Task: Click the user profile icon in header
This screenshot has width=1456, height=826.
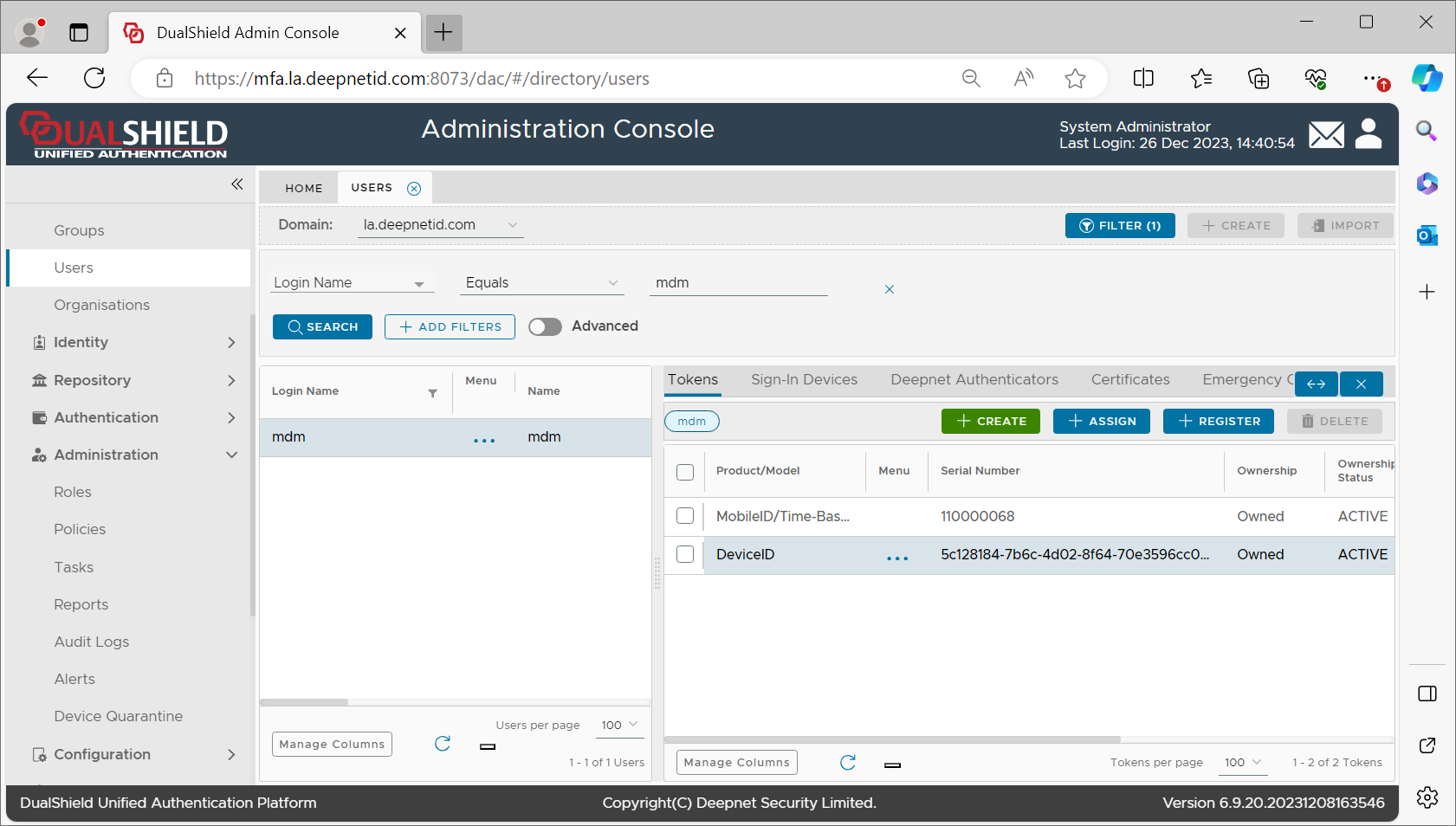Action: tap(1369, 134)
